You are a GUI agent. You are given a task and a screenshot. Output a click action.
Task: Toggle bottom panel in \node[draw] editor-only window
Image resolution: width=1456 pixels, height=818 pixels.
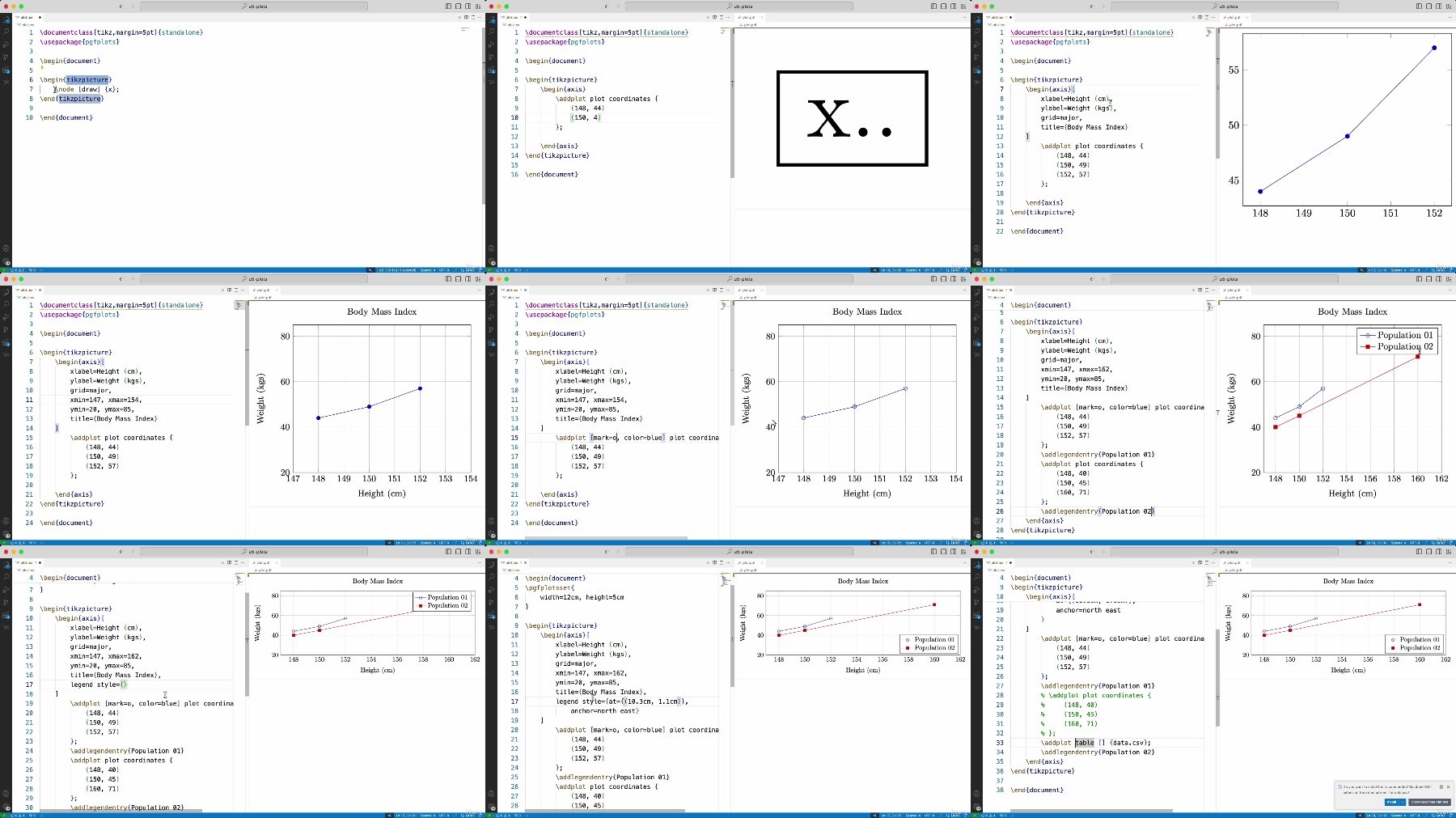458,6
